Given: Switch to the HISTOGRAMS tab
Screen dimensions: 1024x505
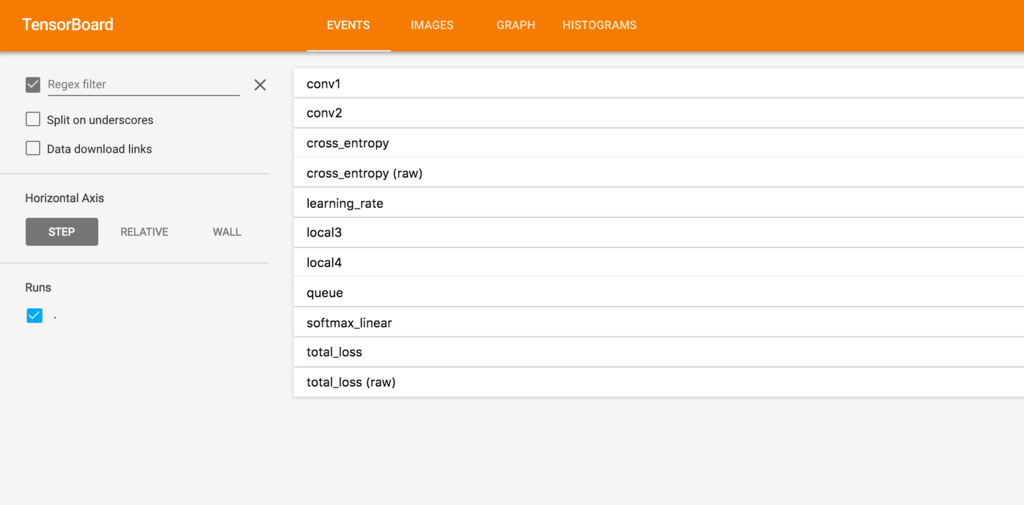Looking at the screenshot, I should pos(600,25).
